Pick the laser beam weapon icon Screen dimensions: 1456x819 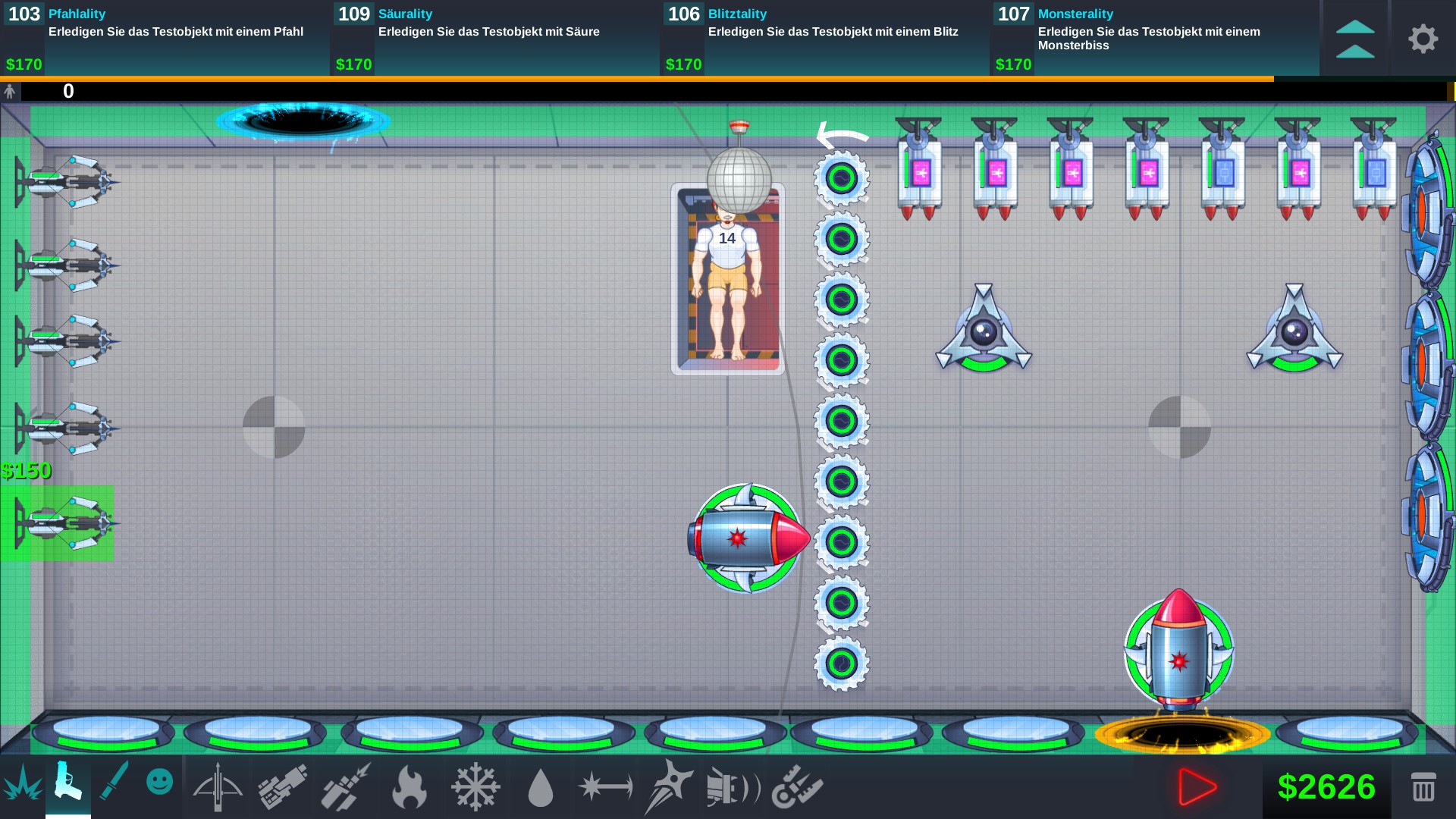605,786
